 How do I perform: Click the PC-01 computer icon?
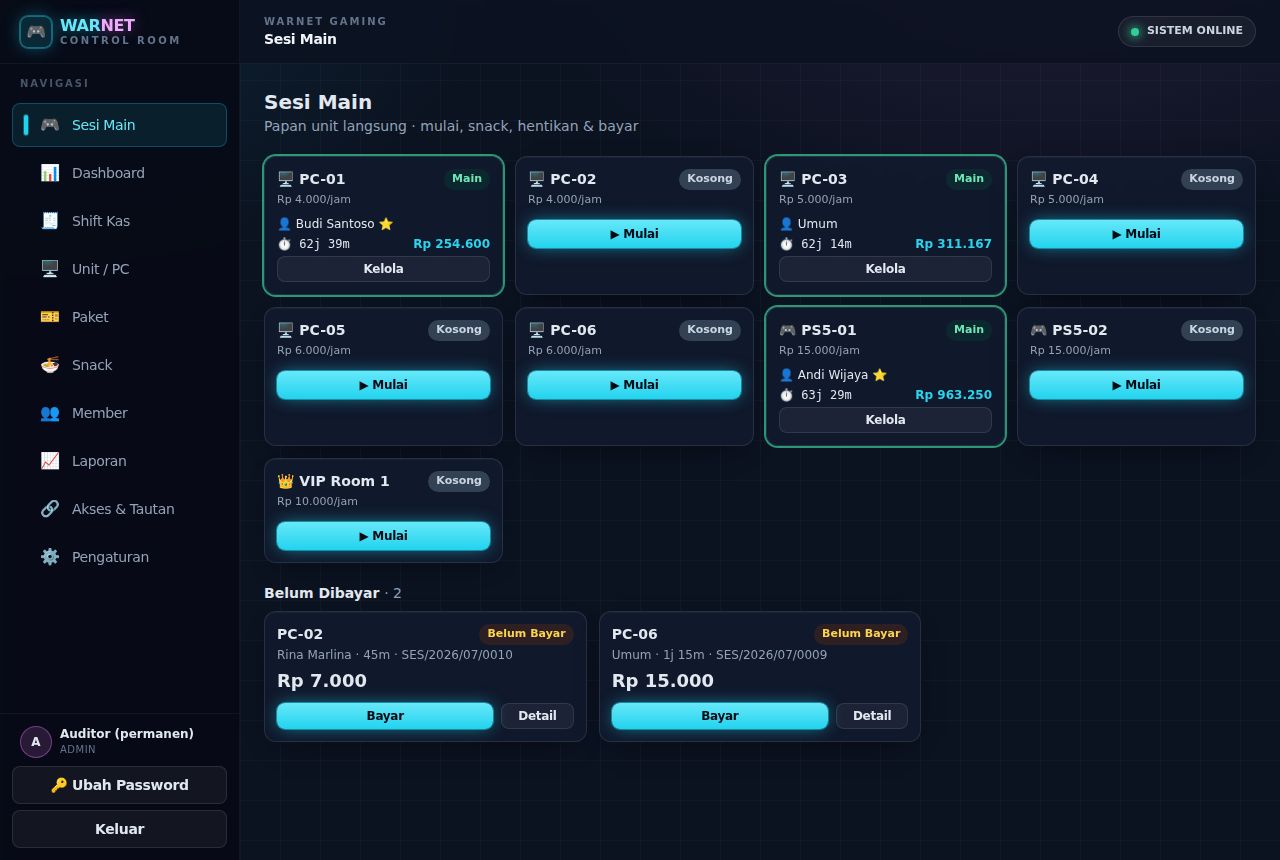point(285,179)
